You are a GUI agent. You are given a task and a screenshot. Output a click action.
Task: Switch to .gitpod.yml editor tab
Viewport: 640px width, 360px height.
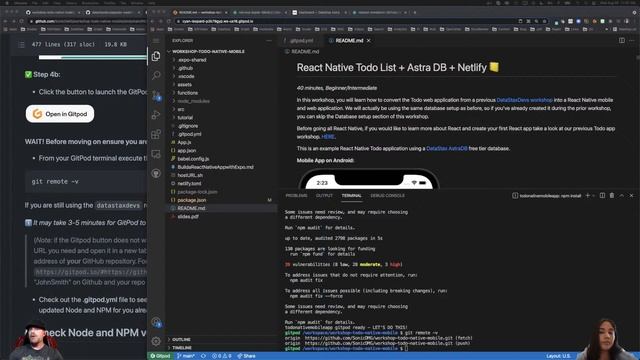click(x=302, y=40)
